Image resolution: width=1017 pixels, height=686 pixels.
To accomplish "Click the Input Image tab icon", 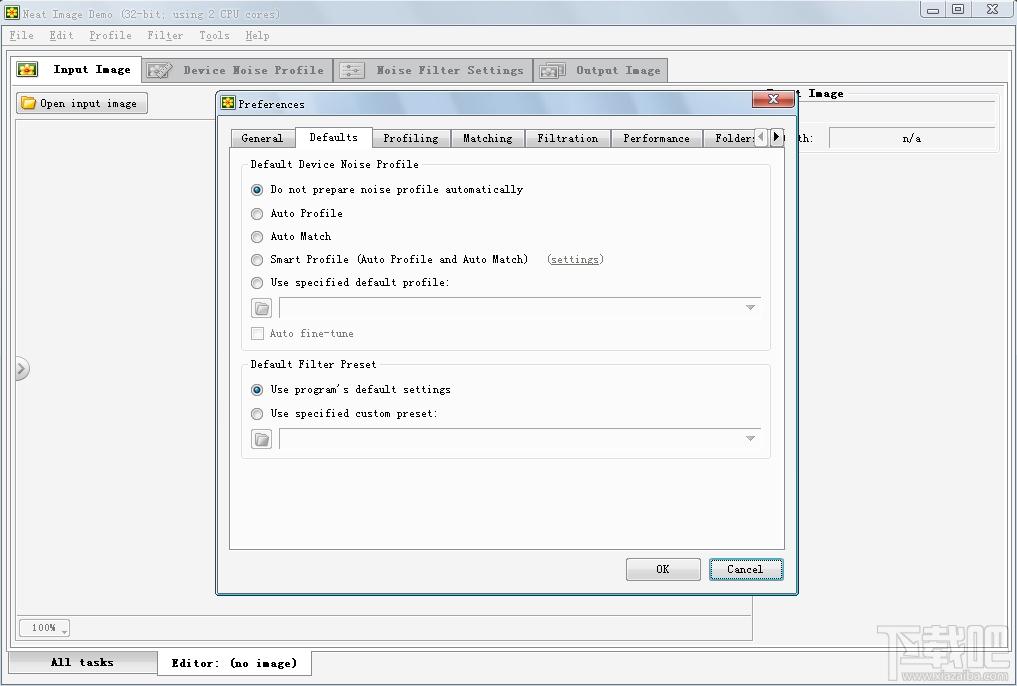I will (27, 69).
